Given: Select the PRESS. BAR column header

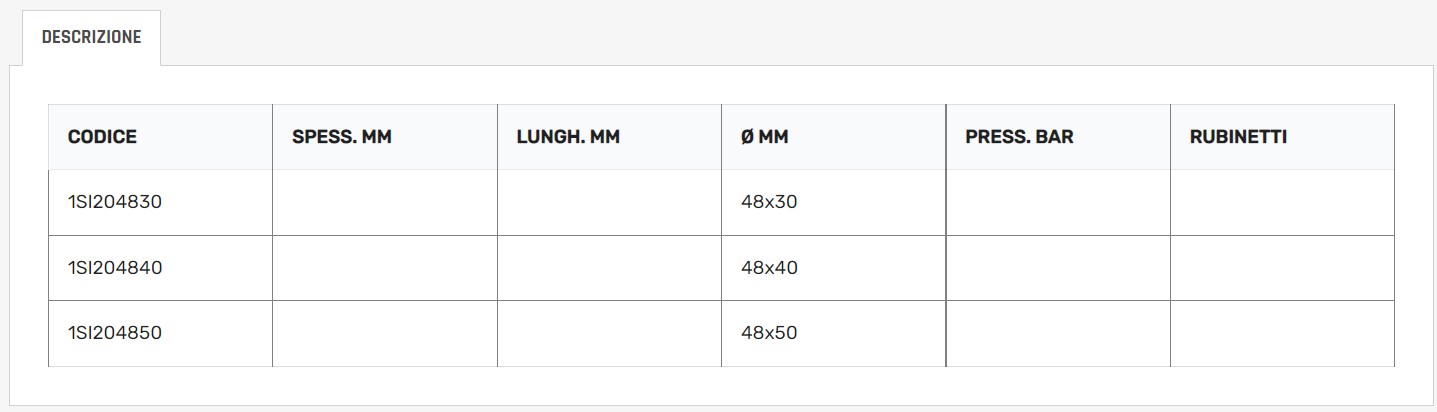Looking at the screenshot, I should coord(1019,137).
